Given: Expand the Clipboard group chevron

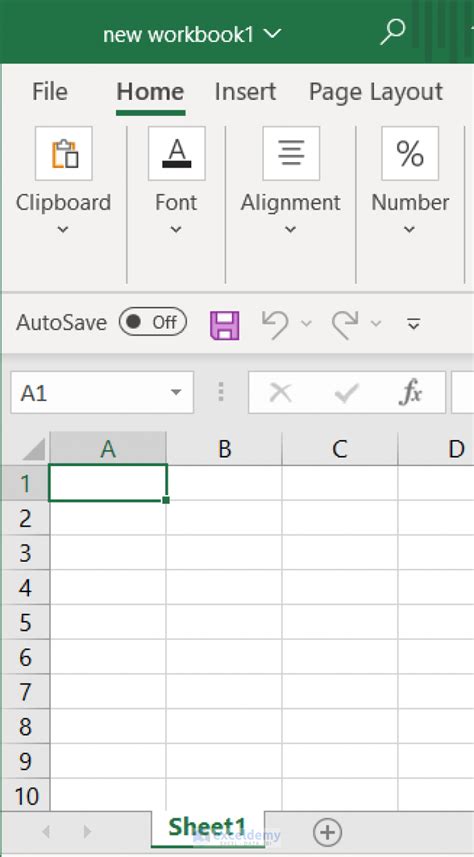Looking at the screenshot, I should tap(63, 230).
